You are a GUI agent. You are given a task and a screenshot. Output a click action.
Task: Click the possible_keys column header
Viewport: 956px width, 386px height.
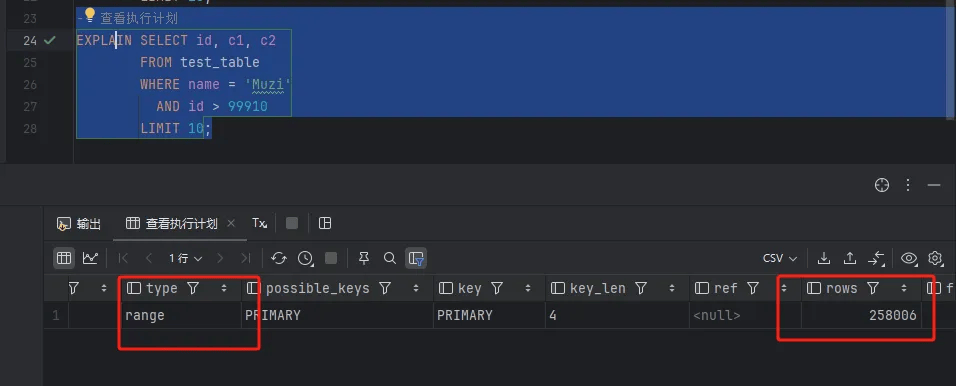317,288
